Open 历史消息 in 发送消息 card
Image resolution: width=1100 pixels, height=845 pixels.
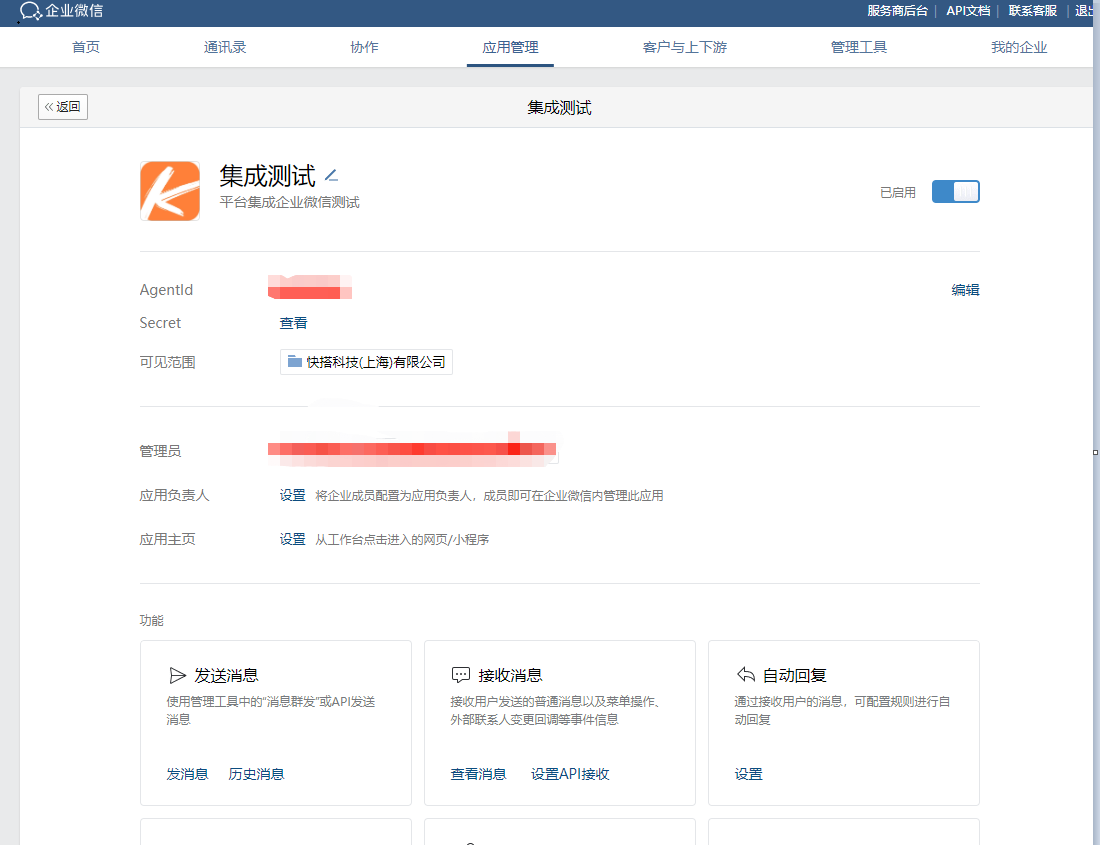click(x=256, y=774)
